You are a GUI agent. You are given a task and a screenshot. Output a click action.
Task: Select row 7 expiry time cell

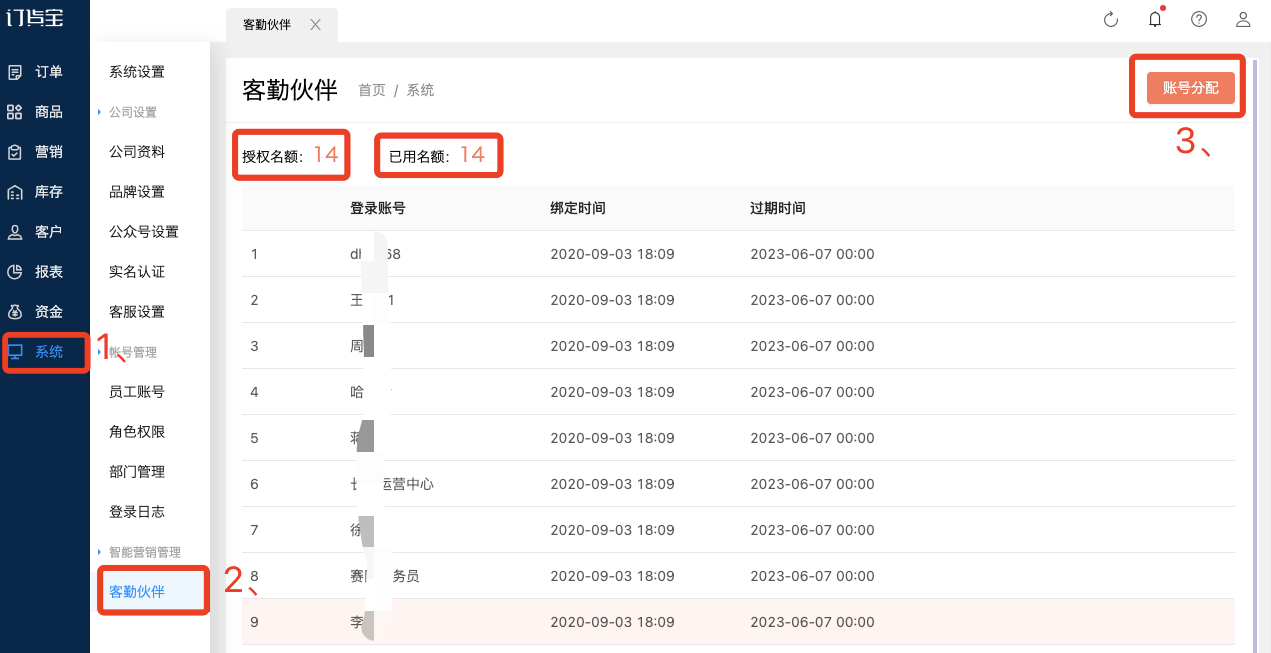812,530
